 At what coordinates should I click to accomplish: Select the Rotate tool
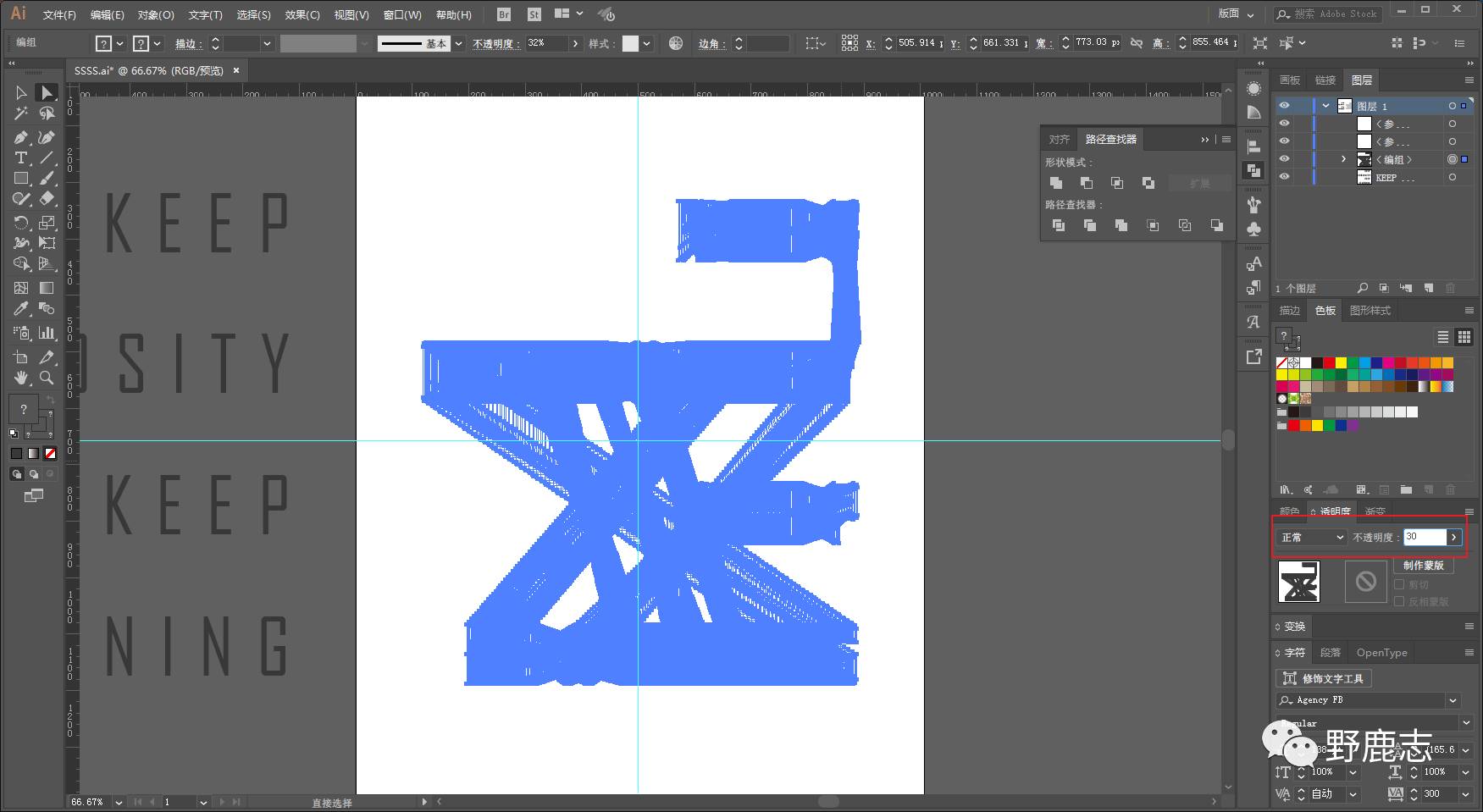21,223
